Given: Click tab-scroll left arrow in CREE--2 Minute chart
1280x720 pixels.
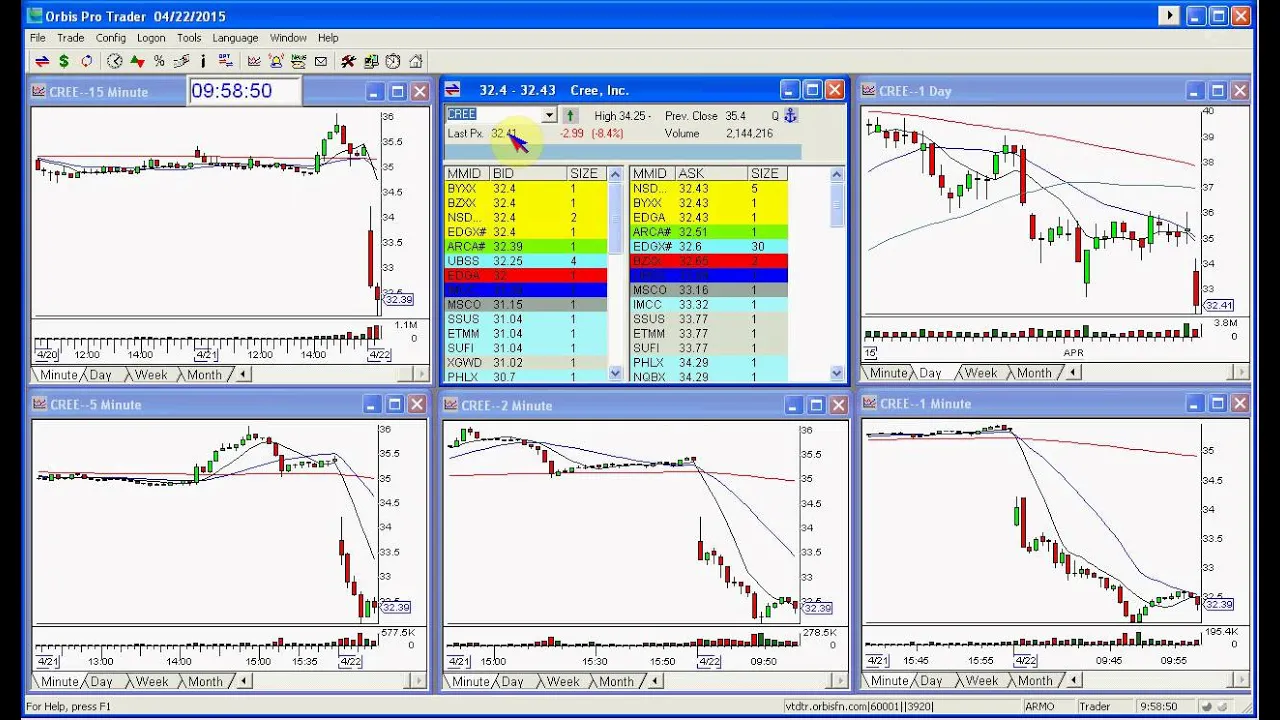Looking at the screenshot, I should (655, 682).
